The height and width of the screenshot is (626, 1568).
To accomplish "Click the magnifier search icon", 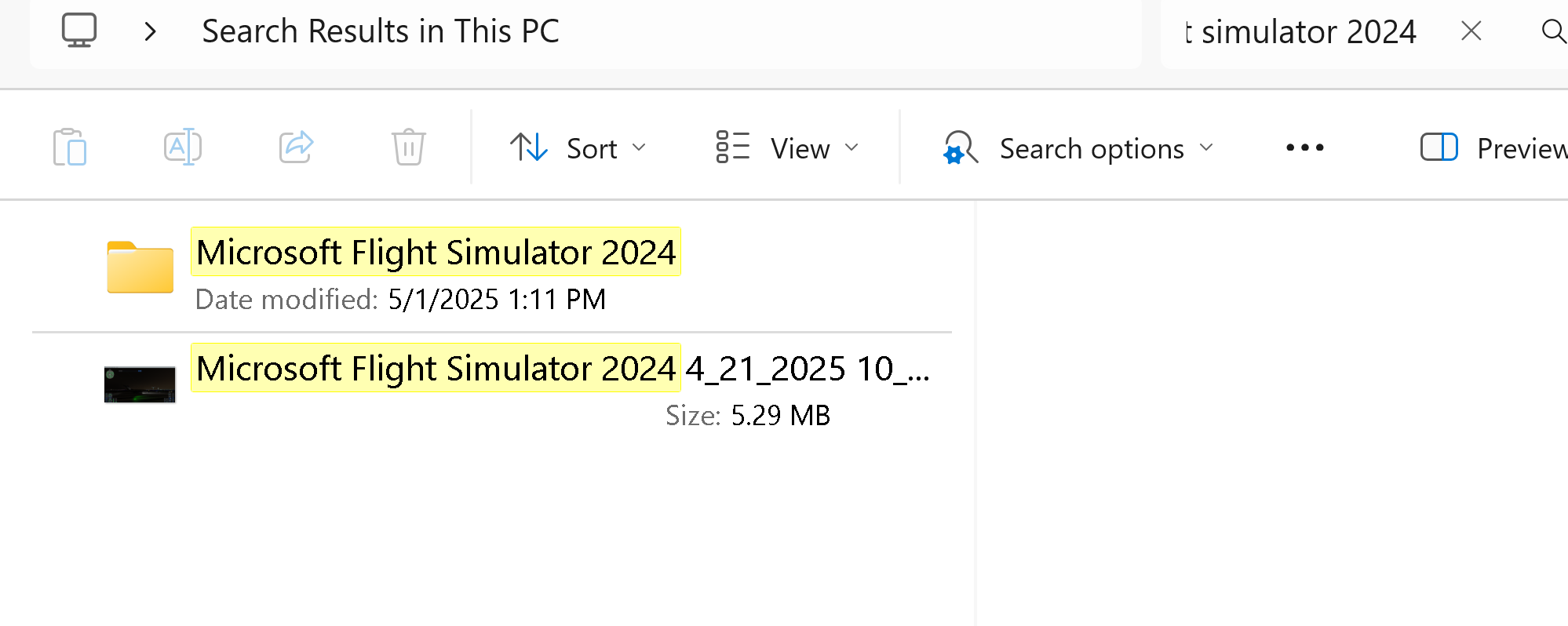I will (x=1553, y=31).
